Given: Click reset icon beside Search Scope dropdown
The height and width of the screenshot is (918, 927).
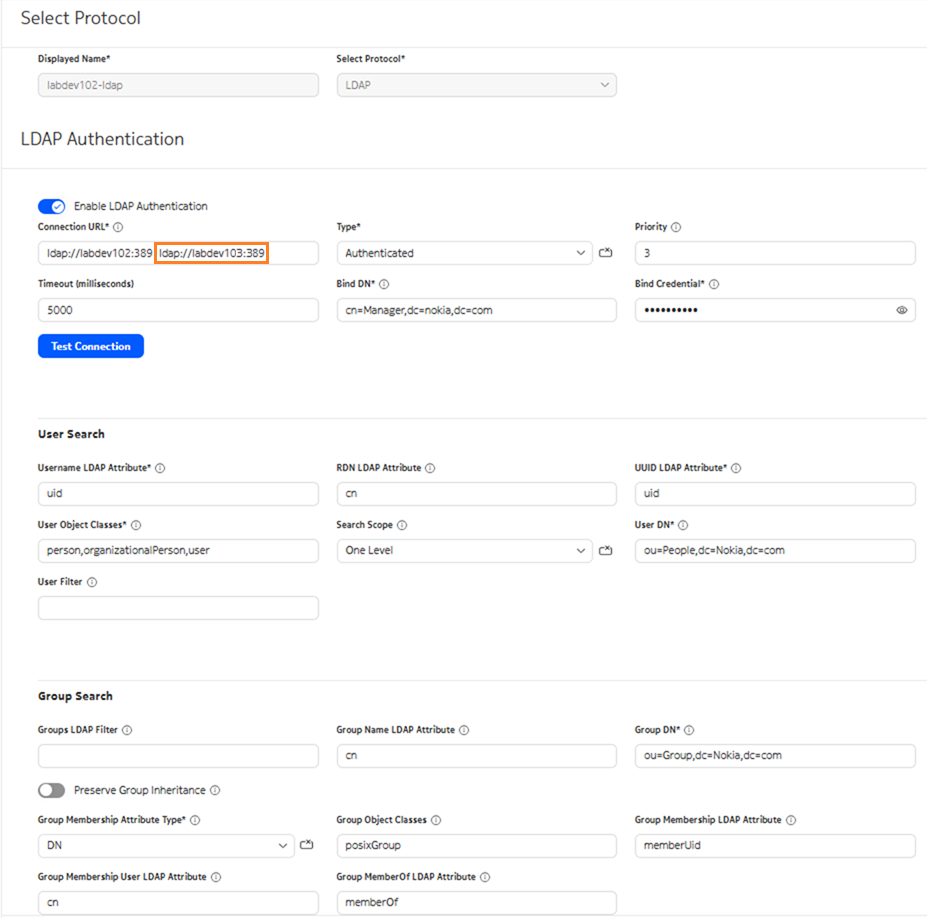Looking at the screenshot, I should (x=605, y=550).
